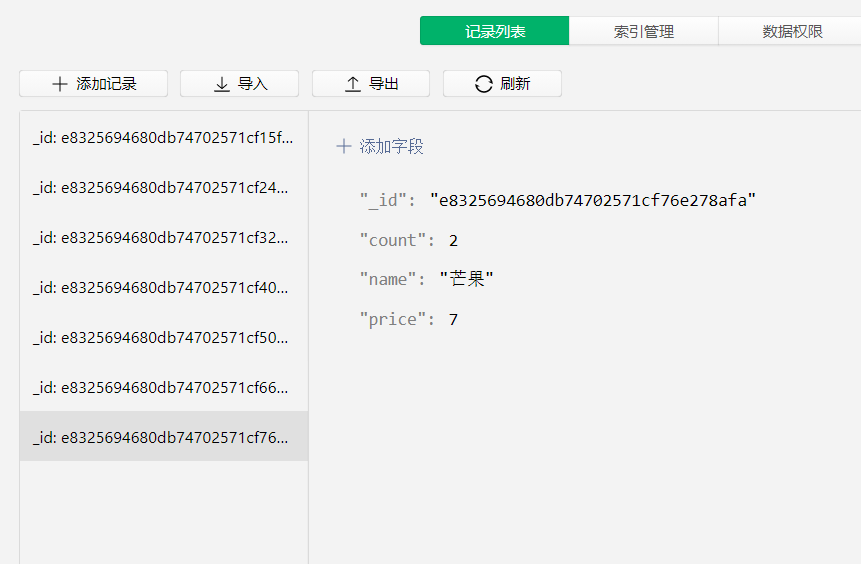Click the 添加记录 button

93,83
